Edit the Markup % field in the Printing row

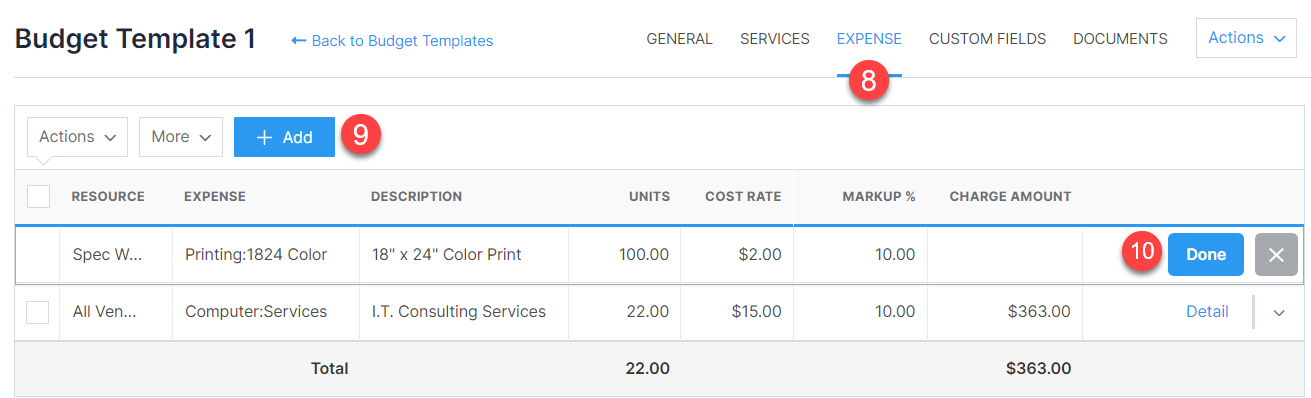coord(860,254)
